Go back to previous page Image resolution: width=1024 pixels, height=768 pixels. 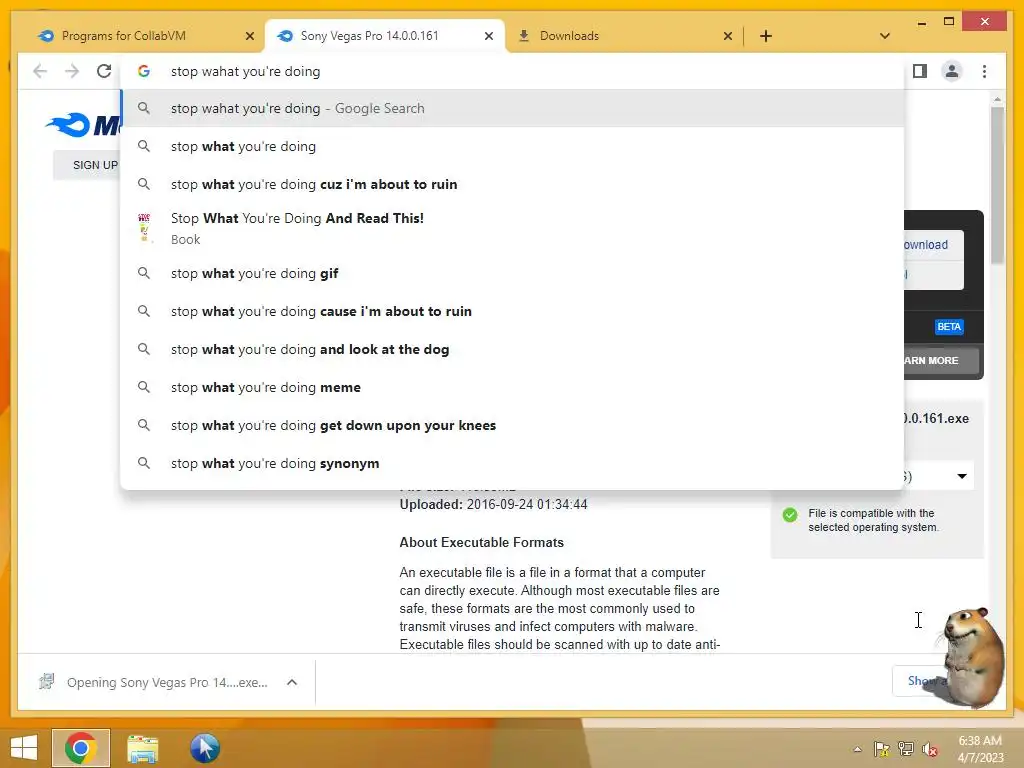pyautogui.click(x=40, y=71)
